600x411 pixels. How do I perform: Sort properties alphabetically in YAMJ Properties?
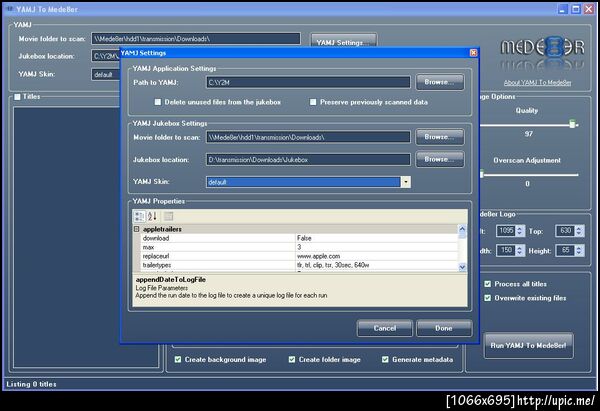click(x=152, y=217)
